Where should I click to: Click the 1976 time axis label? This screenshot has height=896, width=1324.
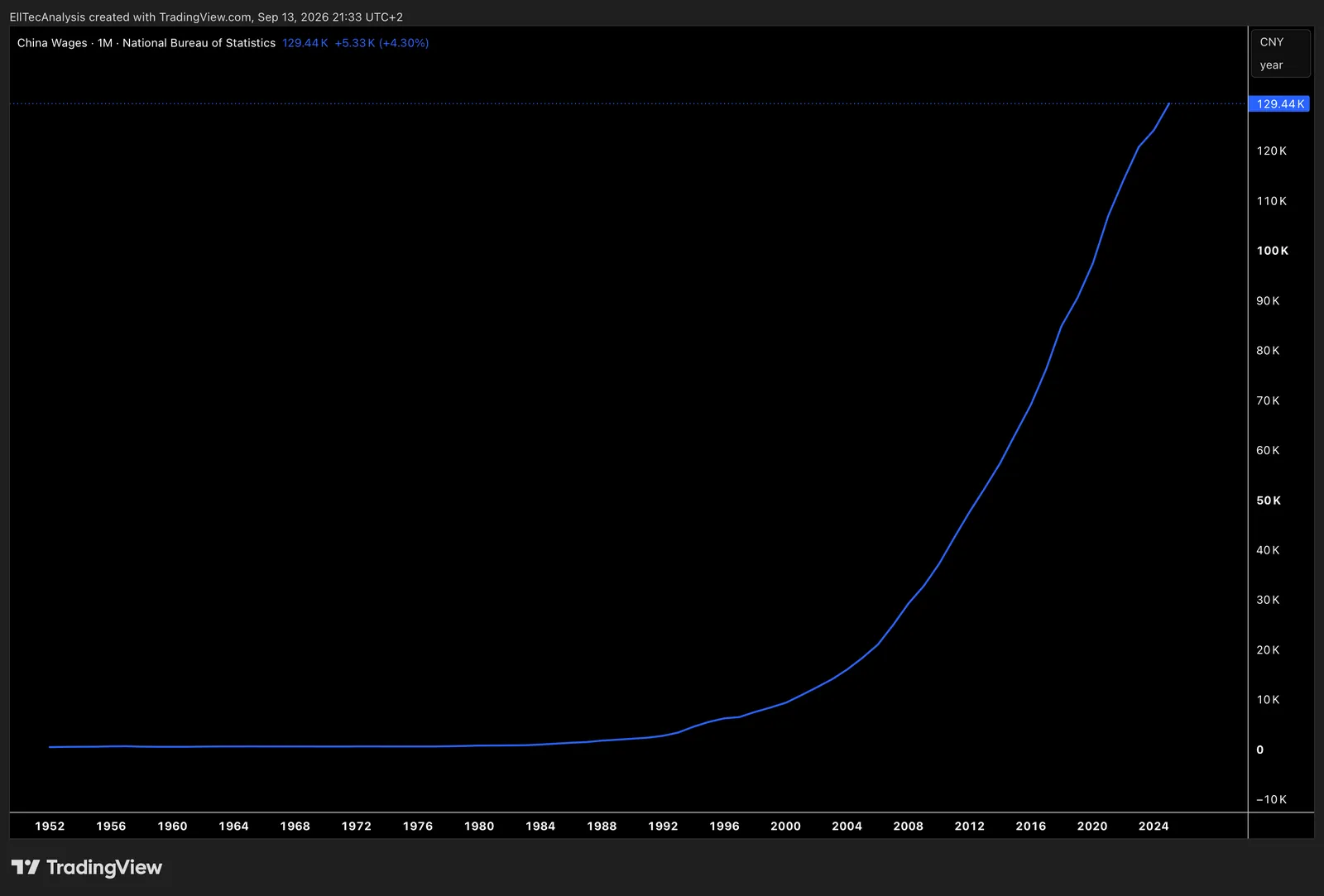coord(418,827)
